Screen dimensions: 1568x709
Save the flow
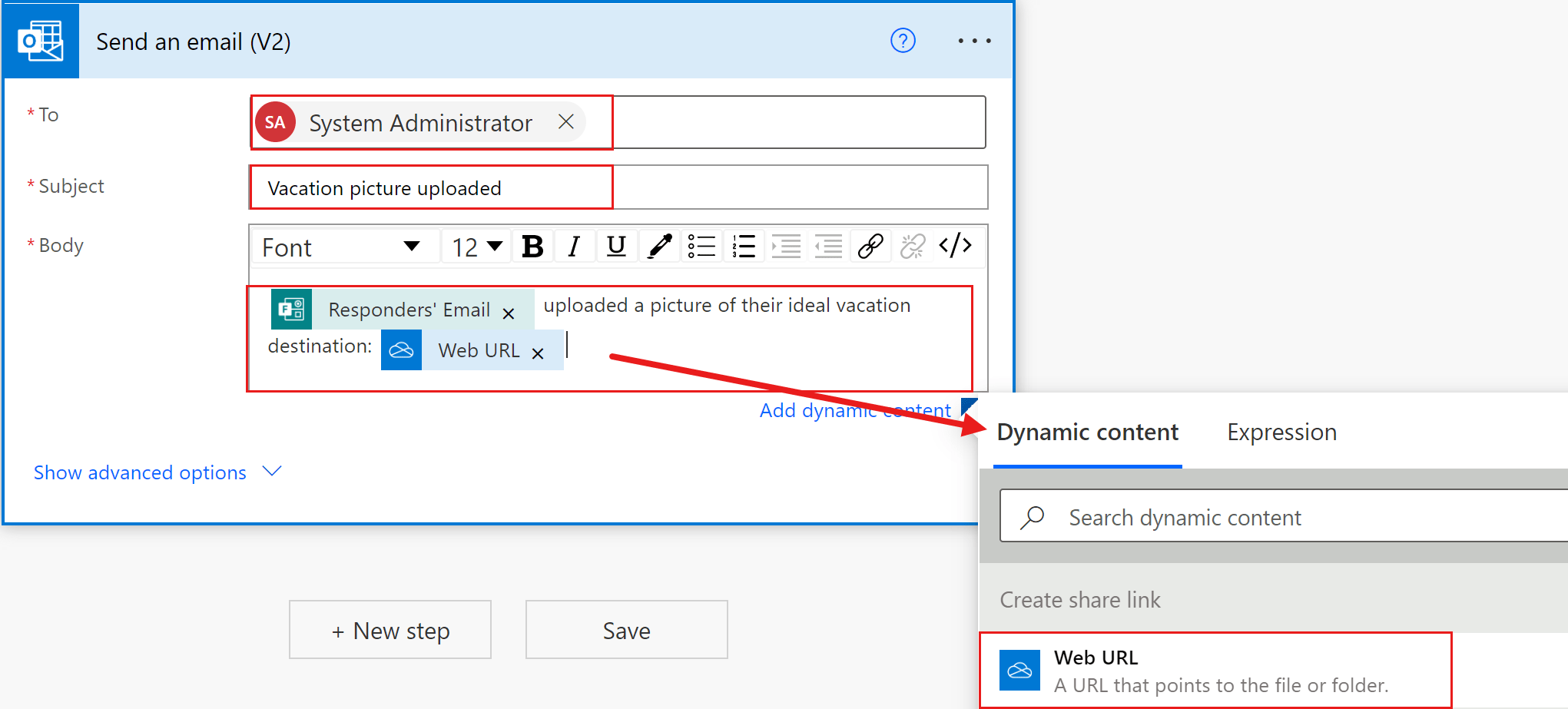(626, 629)
